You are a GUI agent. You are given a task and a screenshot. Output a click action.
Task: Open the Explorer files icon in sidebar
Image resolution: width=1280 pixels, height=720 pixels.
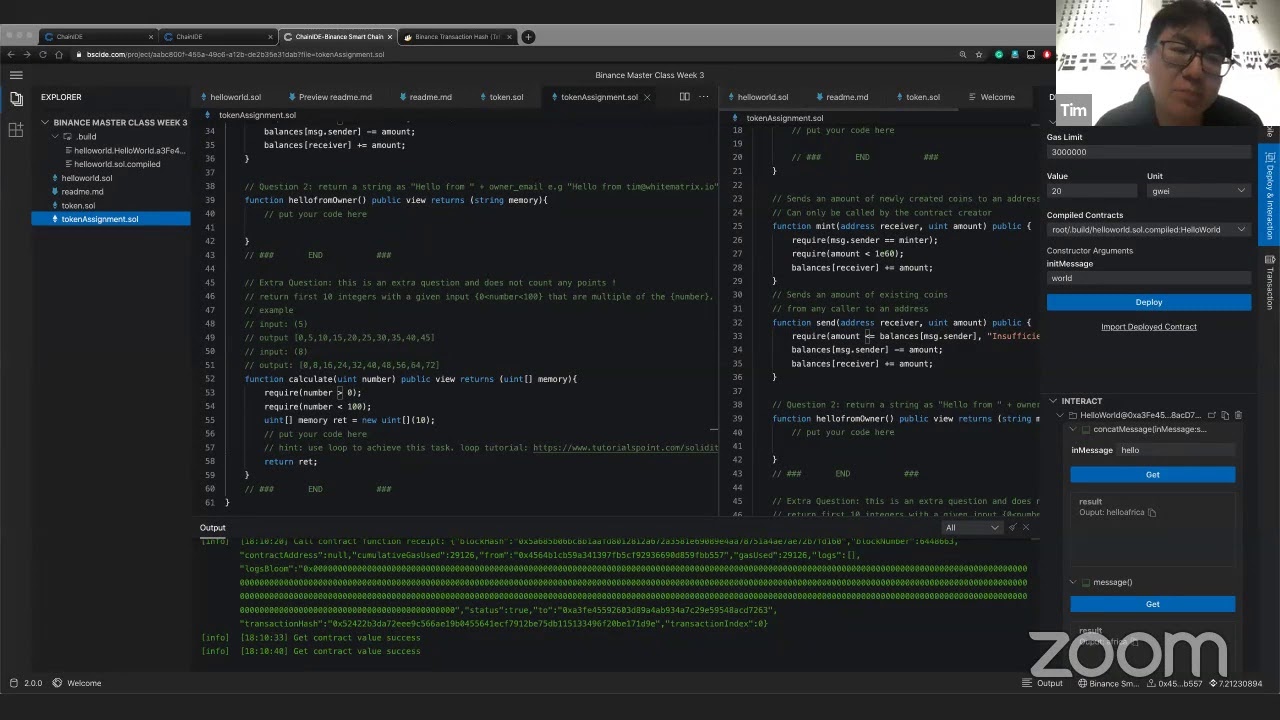(x=16, y=98)
